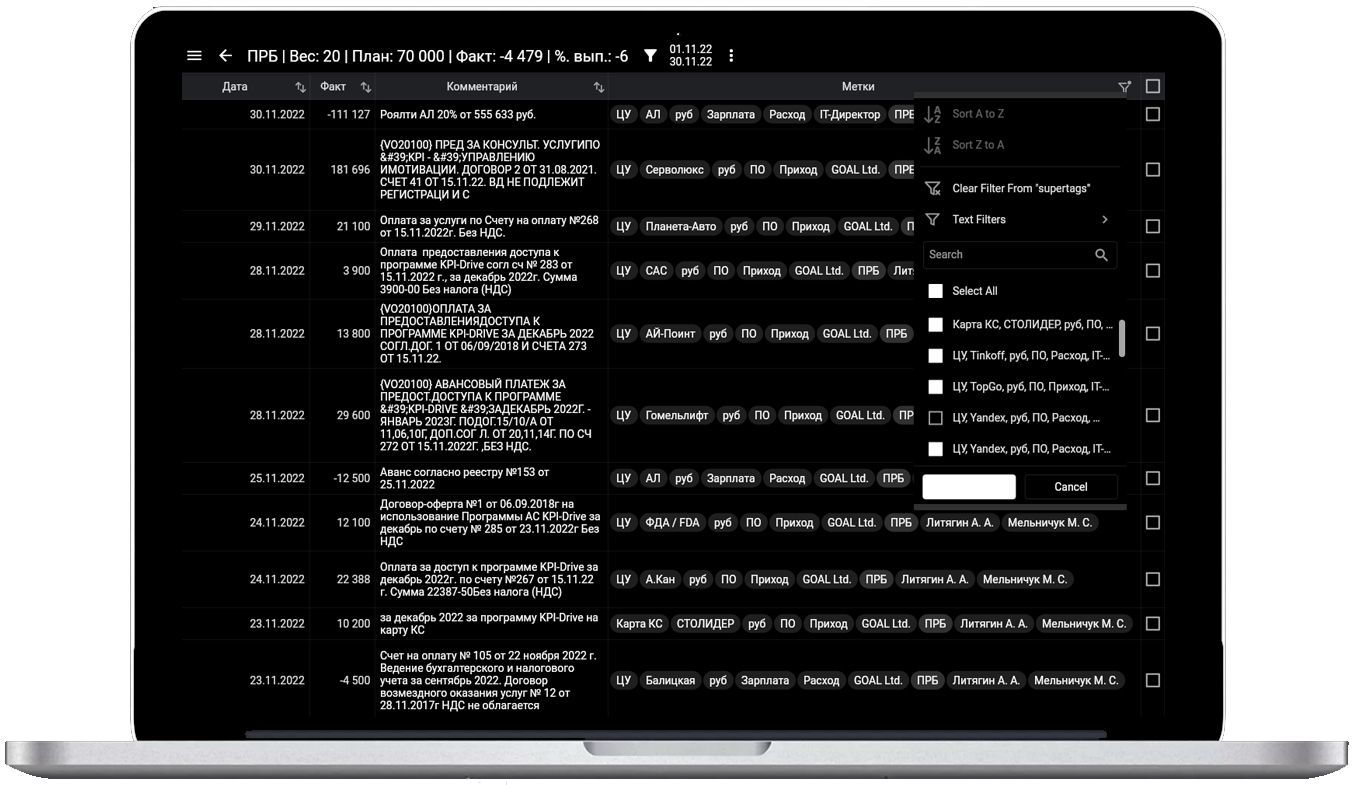Sort by the Дата column
Viewport: 1352px width, 785px height.
[x=300, y=88]
